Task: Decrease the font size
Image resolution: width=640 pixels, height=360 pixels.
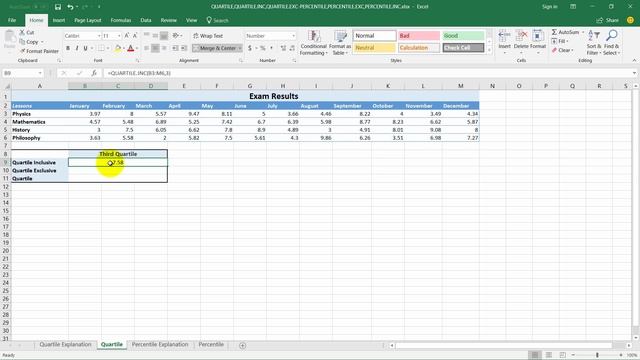Action: point(135,36)
